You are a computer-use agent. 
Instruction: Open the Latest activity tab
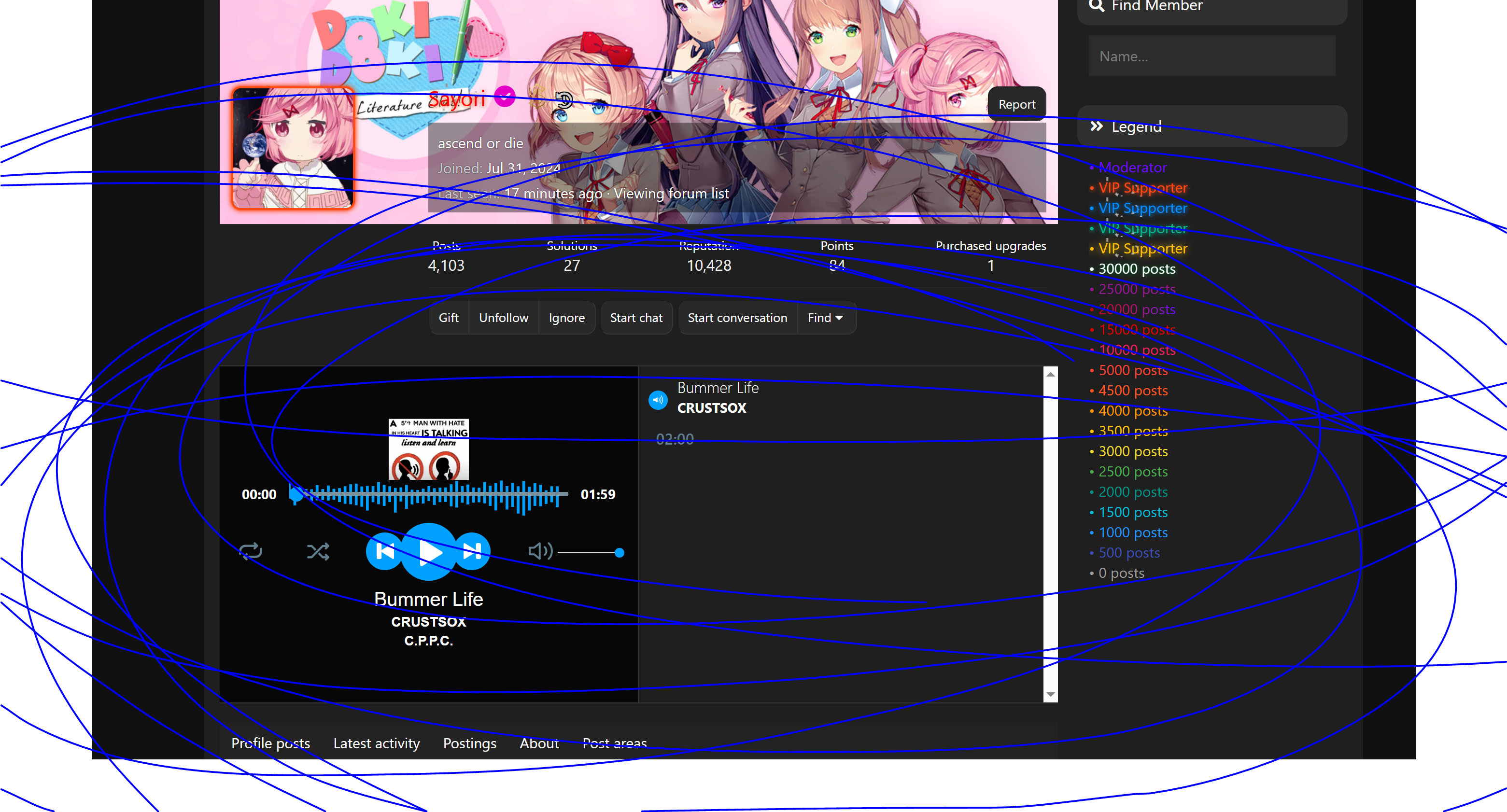[376, 743]
